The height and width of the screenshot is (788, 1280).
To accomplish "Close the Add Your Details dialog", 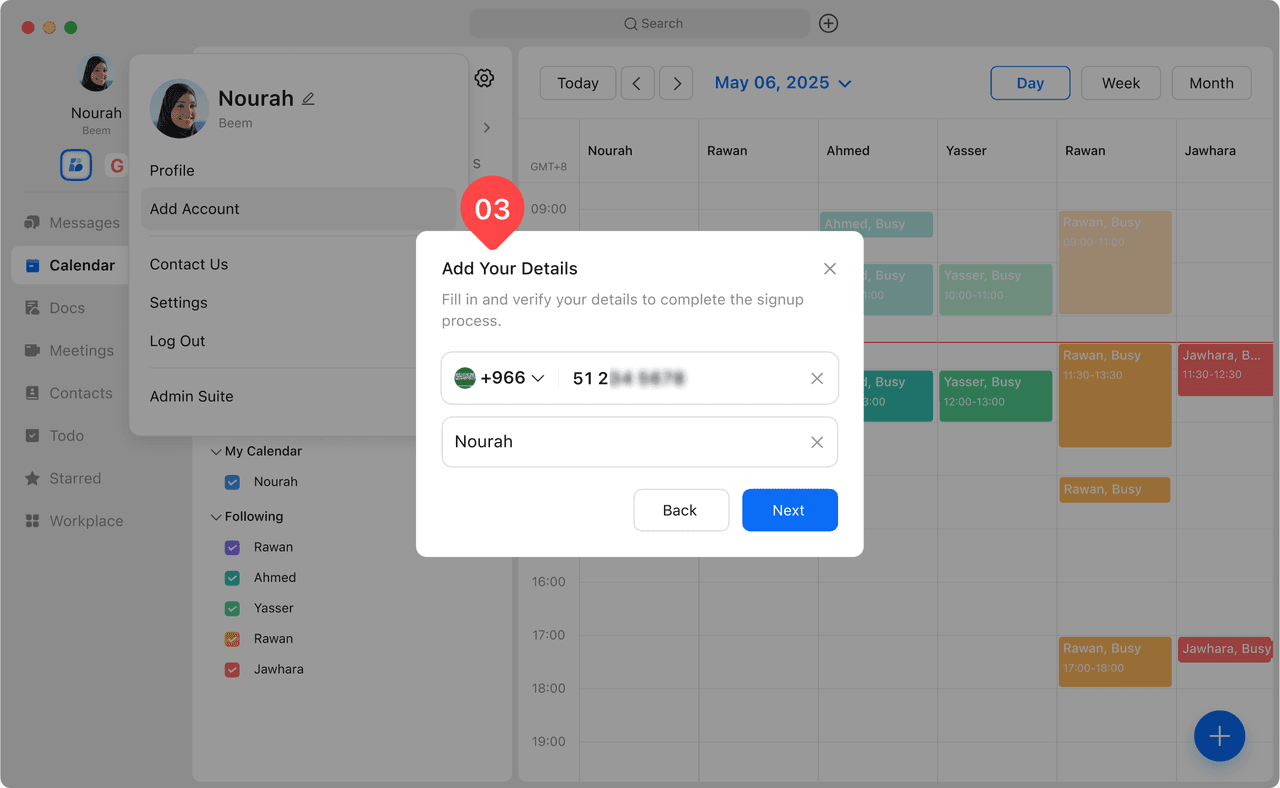I will (829, 269).
